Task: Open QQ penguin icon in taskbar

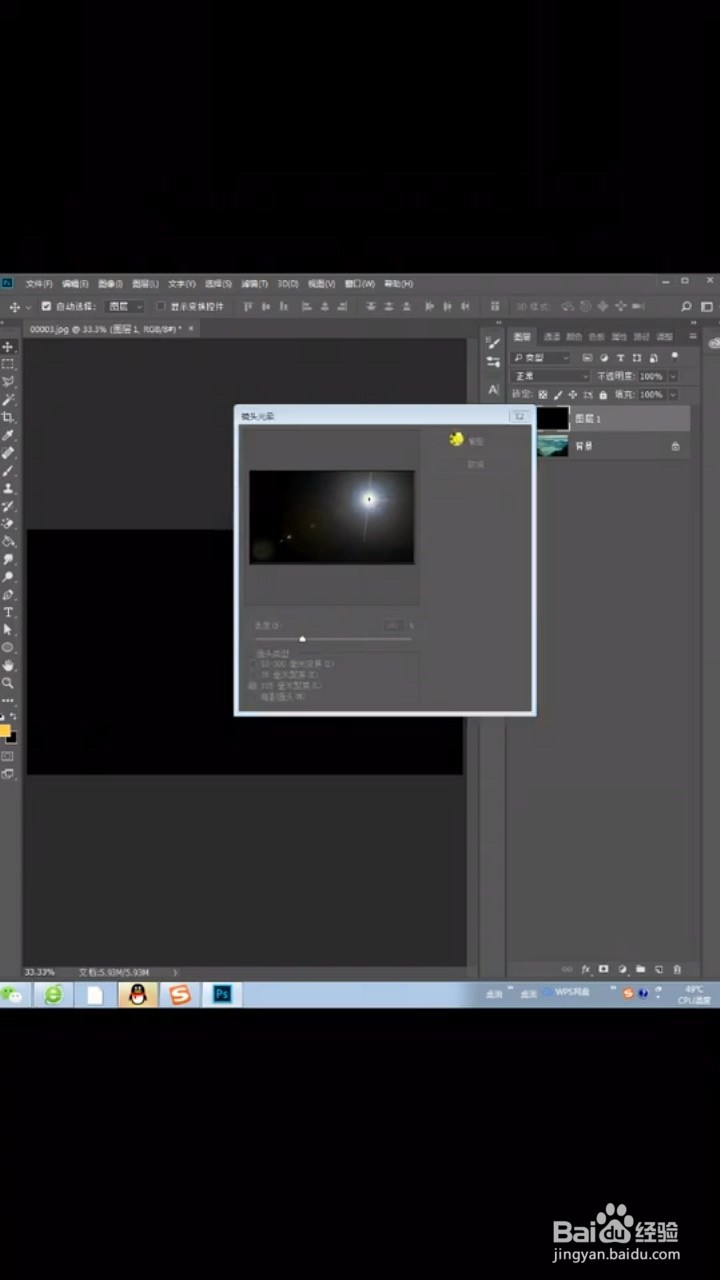Action: [x=138, y=994]
